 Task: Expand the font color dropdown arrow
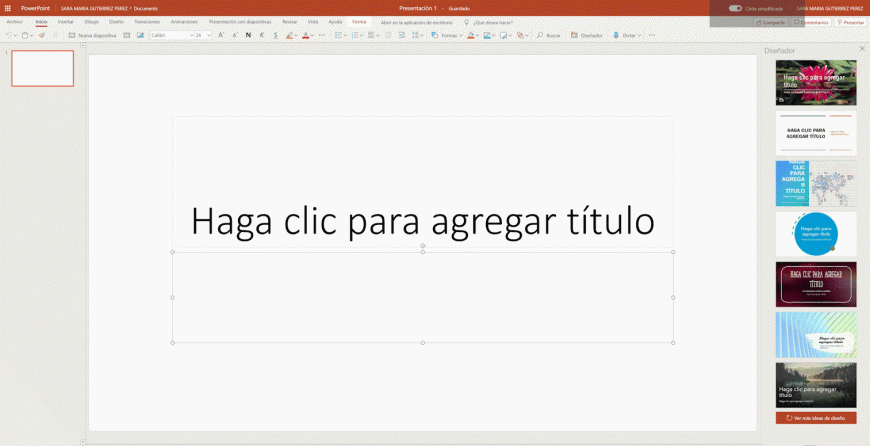tap(312, 36)
